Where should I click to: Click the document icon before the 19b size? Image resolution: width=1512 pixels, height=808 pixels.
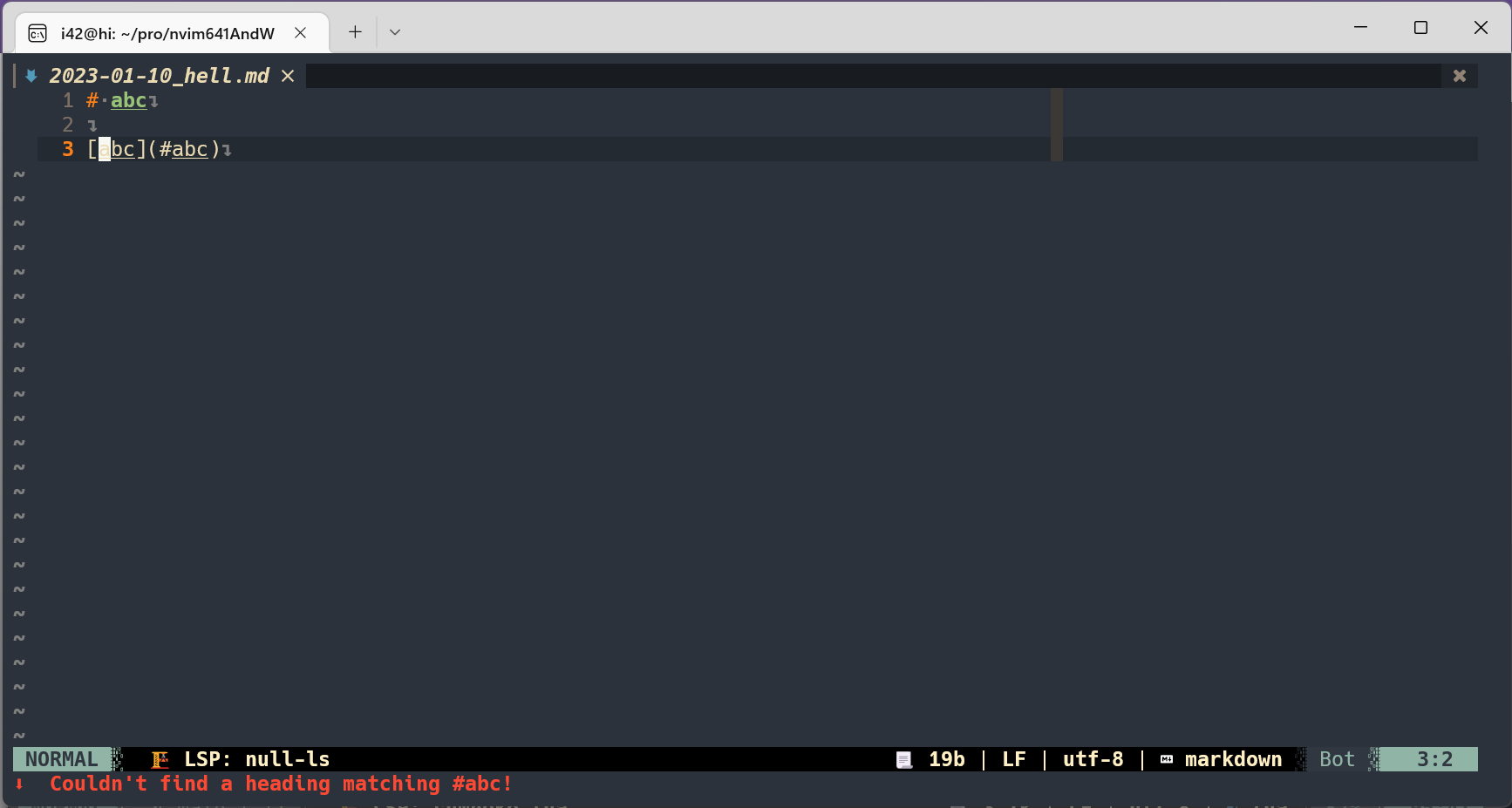904,759
